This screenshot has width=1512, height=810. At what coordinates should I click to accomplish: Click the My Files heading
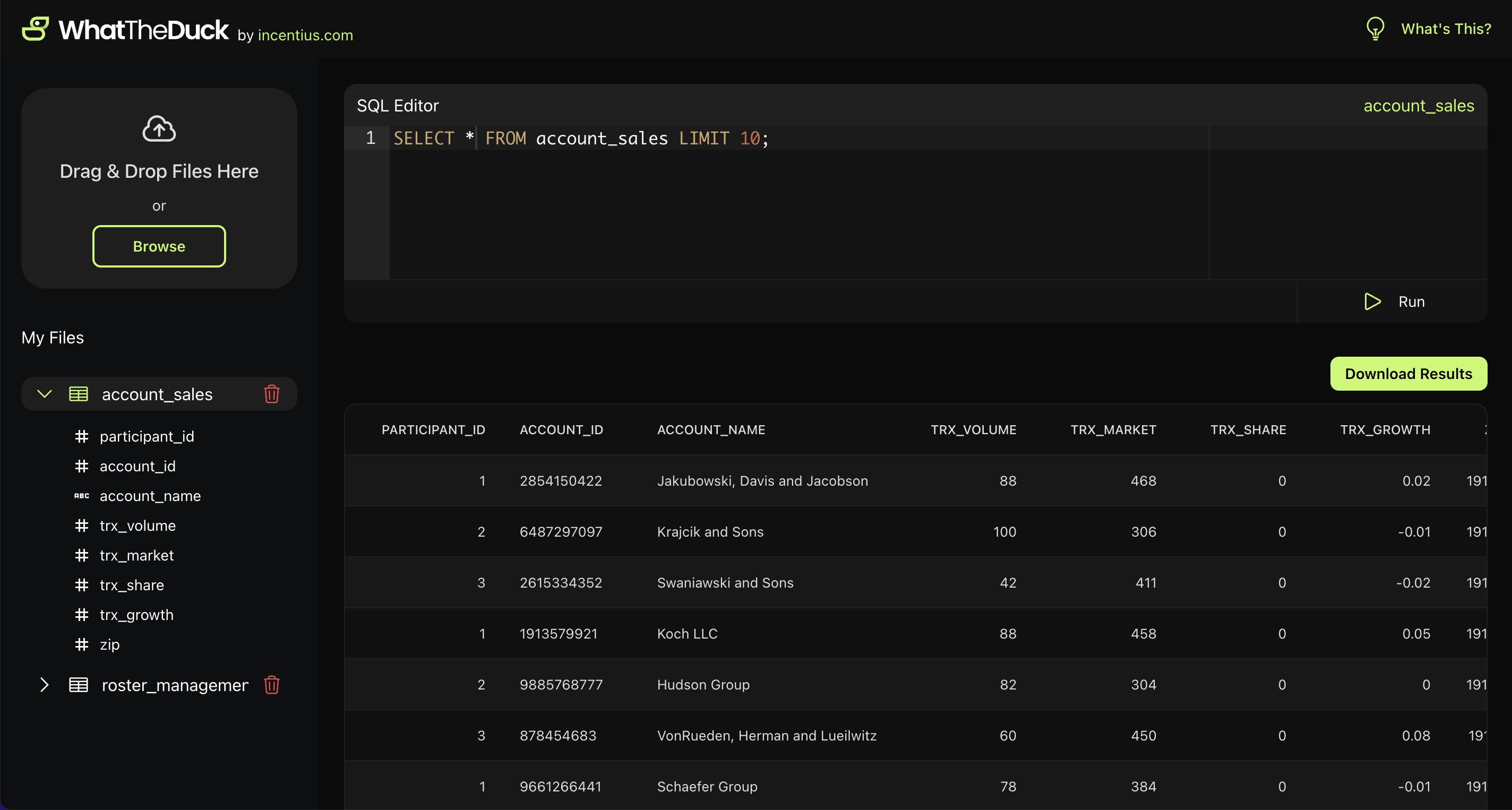click(x=52, y=338)
